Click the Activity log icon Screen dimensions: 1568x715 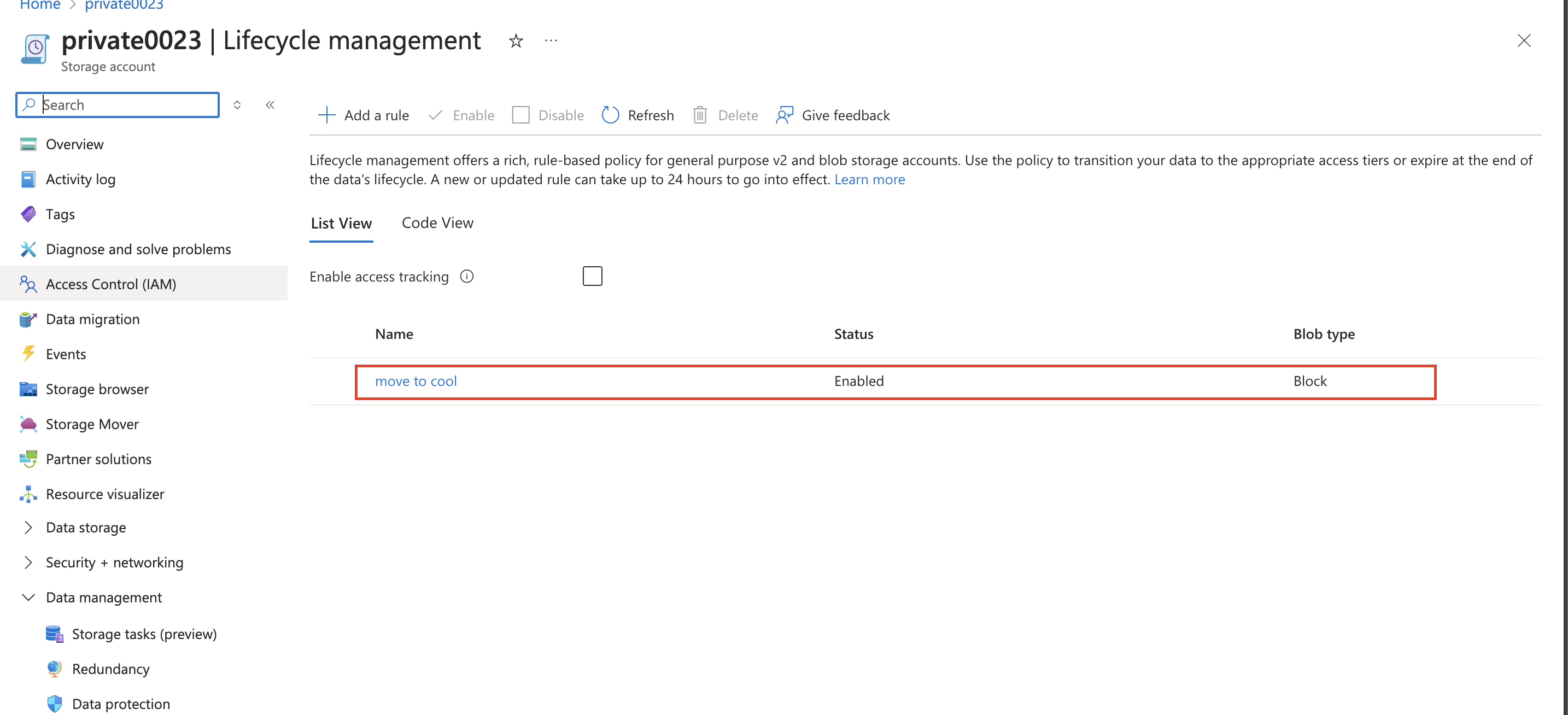click(28, 179)
